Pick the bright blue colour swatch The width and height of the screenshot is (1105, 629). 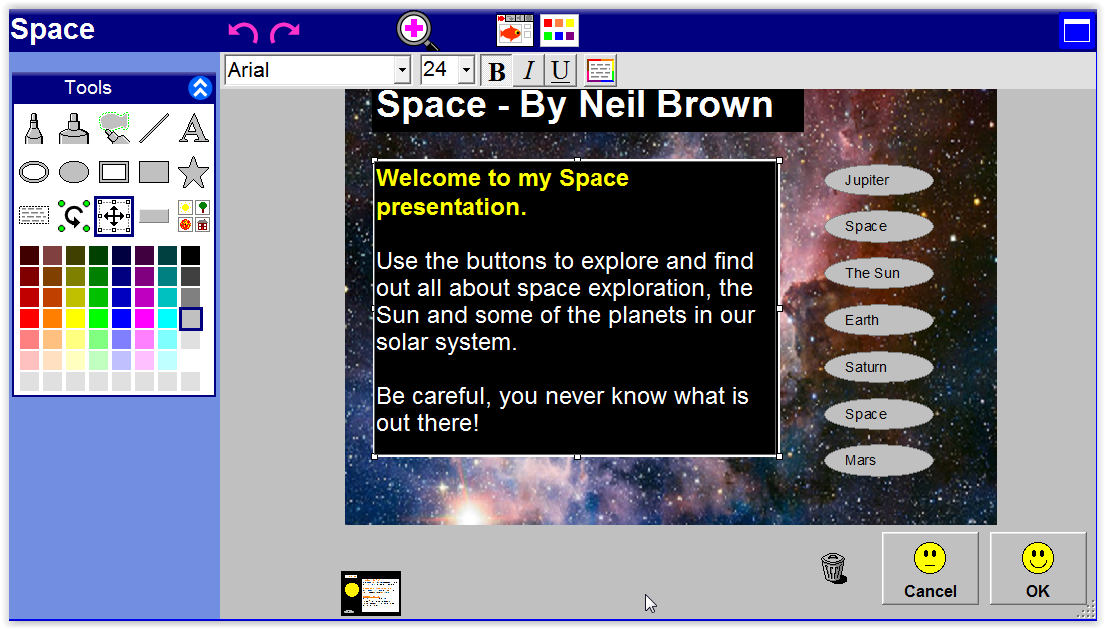pyautogui.click(x=121, y=319)
